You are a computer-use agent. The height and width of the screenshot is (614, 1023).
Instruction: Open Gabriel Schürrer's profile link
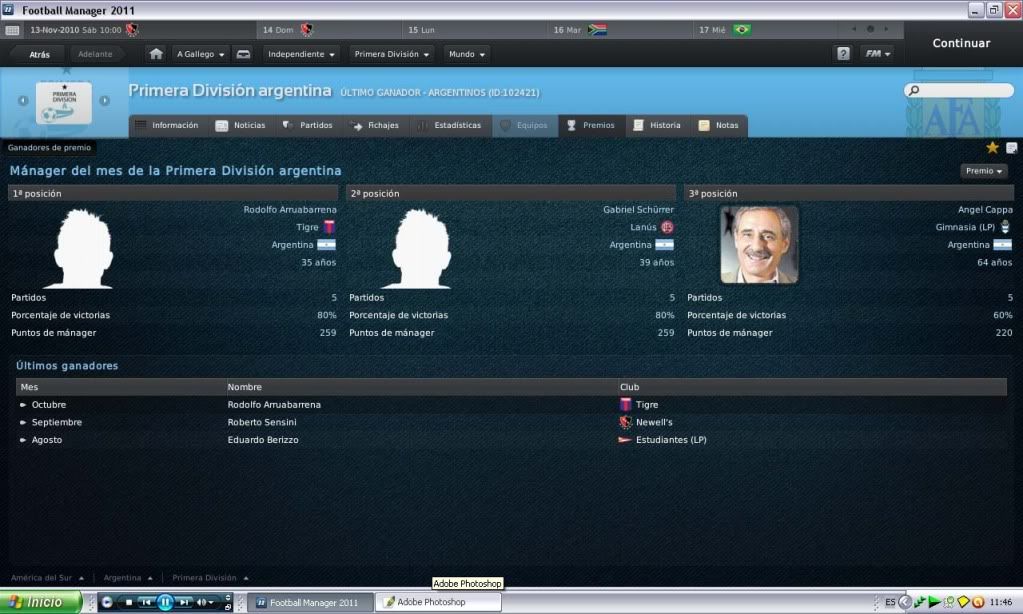pos(639,209)
